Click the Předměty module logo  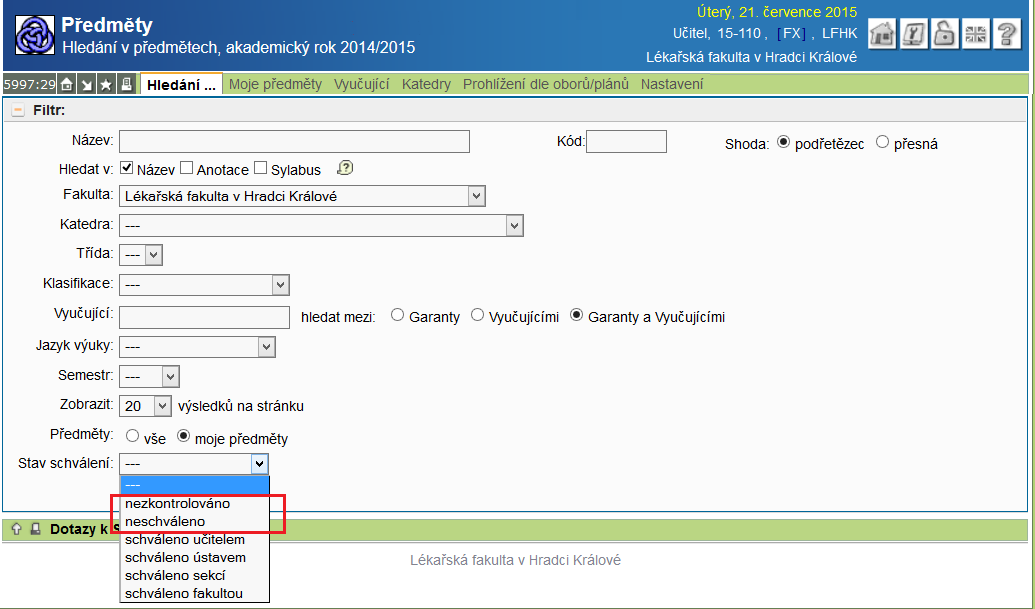[34, 36]
